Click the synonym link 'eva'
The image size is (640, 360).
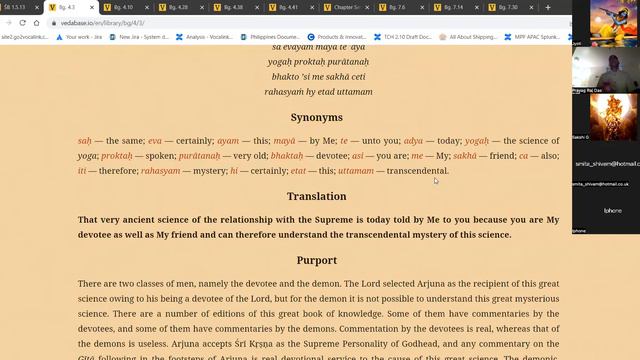[155, 141]
